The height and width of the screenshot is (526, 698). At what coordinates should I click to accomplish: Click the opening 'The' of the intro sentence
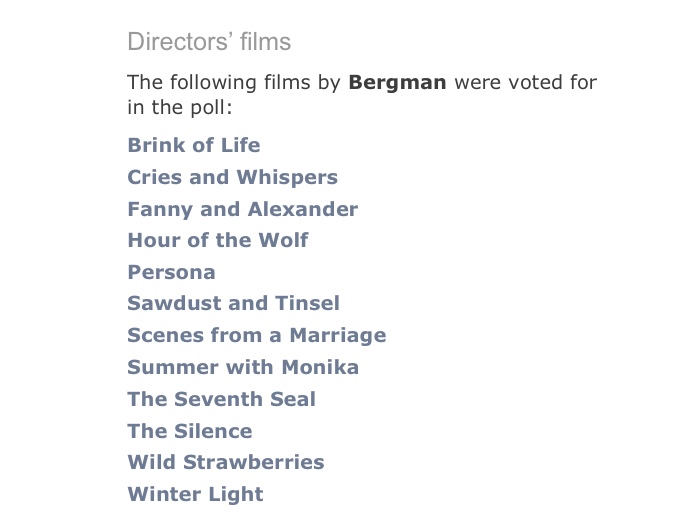tap(144, 82)
